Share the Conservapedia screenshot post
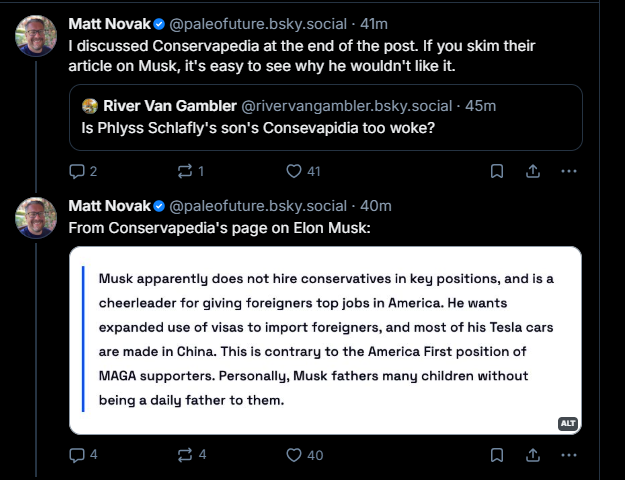The width and height of the screenshot is (625, 480). click(x=533, y=455)
